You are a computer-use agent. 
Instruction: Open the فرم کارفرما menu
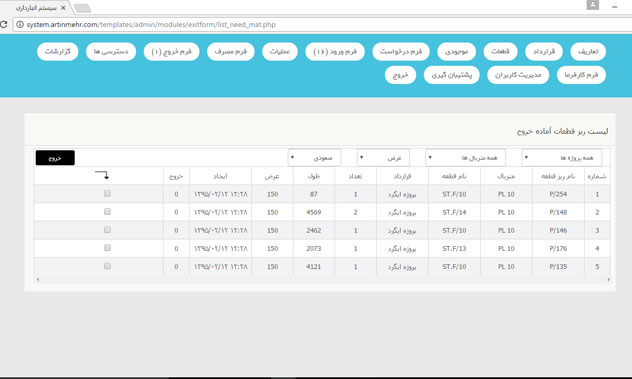tap(581, 75)
